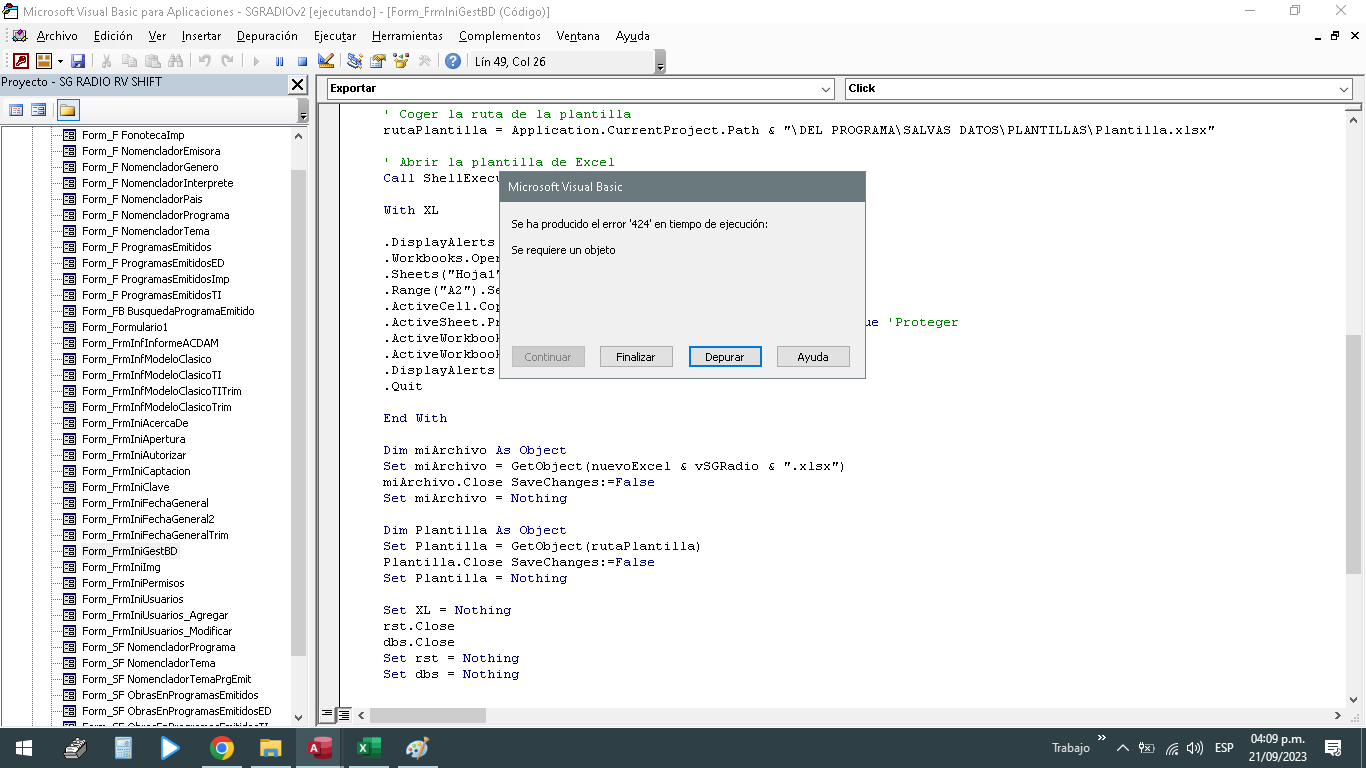
Task: Click the code editor horizontal scrollbar
Action: pos(430,716)
